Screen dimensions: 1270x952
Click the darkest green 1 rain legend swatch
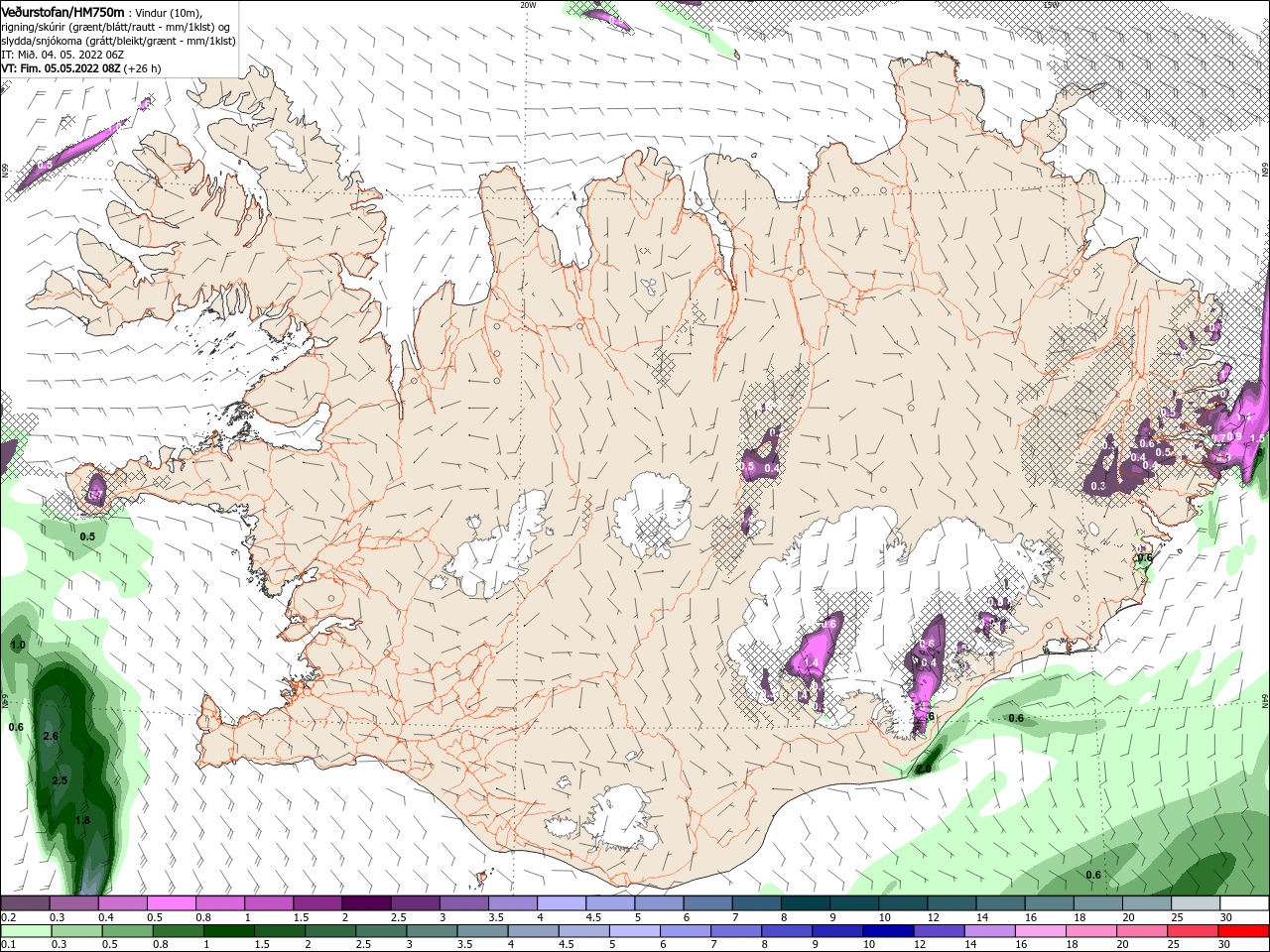click(x=228, y=931)
